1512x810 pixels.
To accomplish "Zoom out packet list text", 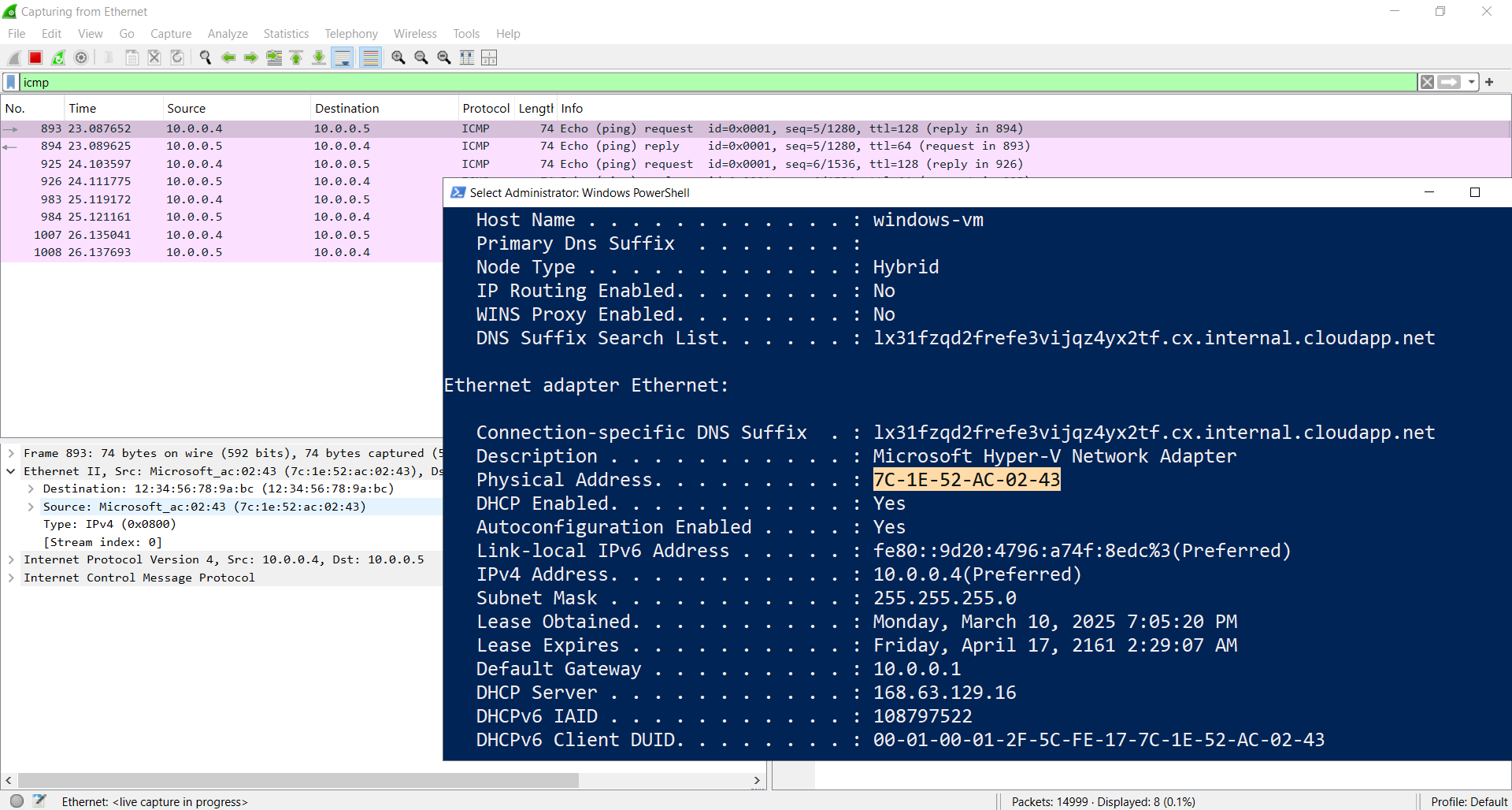I will 421,58.
